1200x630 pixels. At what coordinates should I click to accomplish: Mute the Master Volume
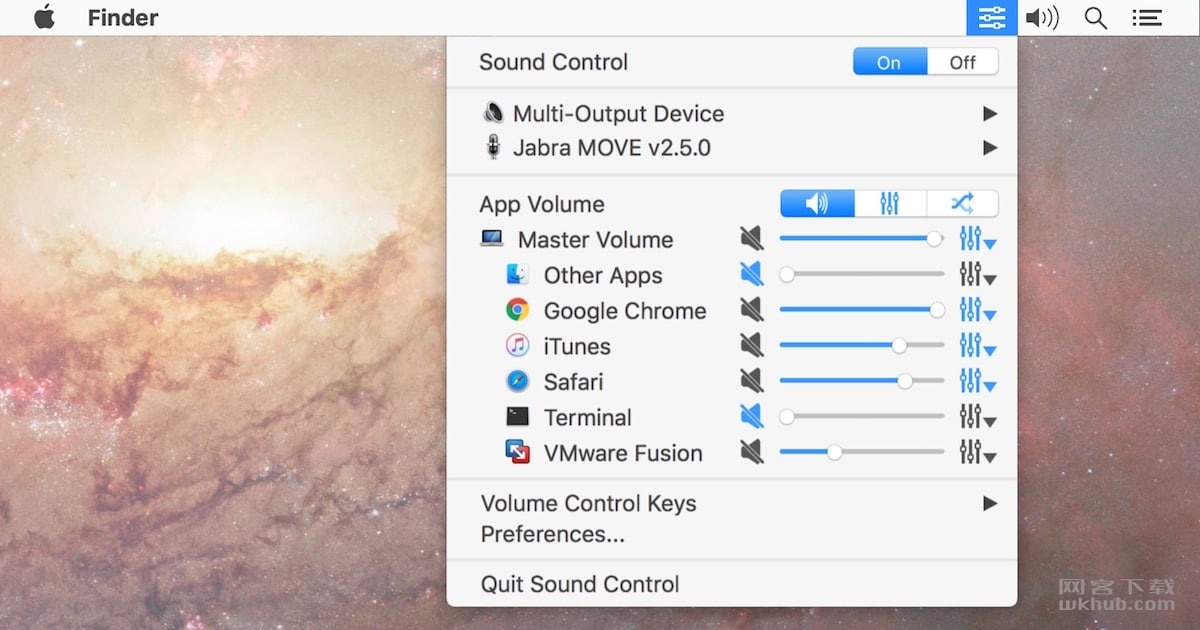[751, 239]
